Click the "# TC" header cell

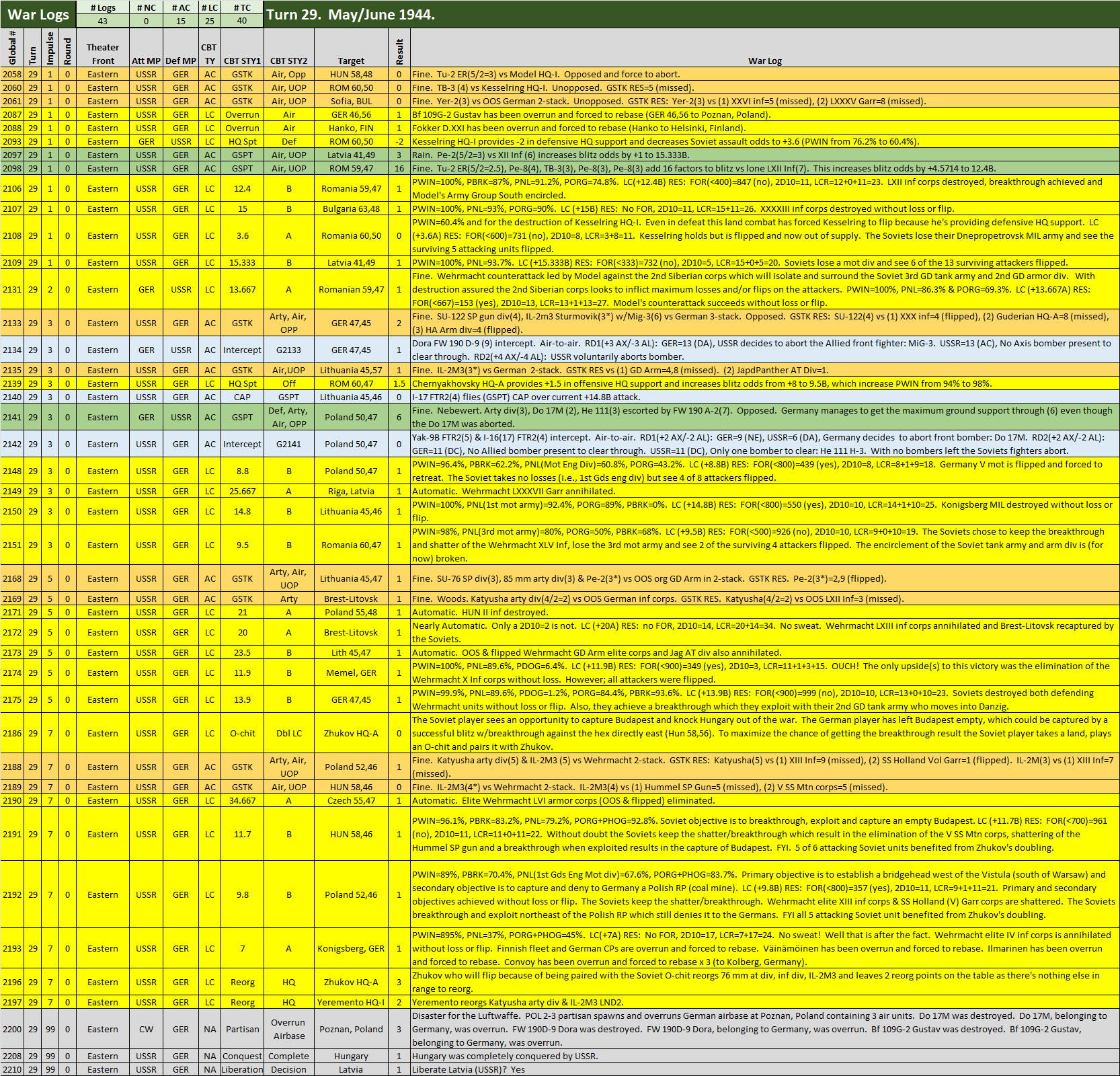(242, 7)
